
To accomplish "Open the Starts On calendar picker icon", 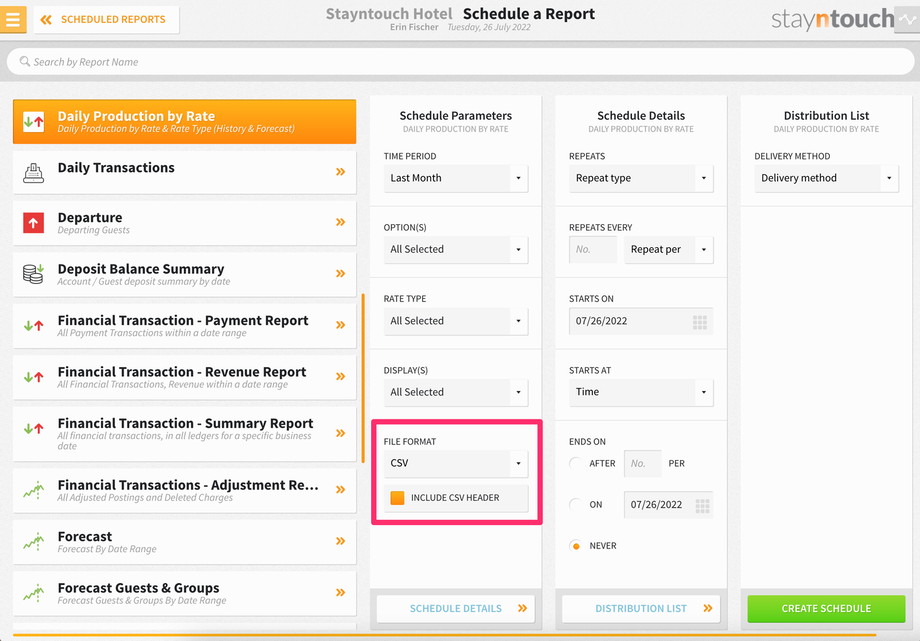I will (x=700, y=322).
